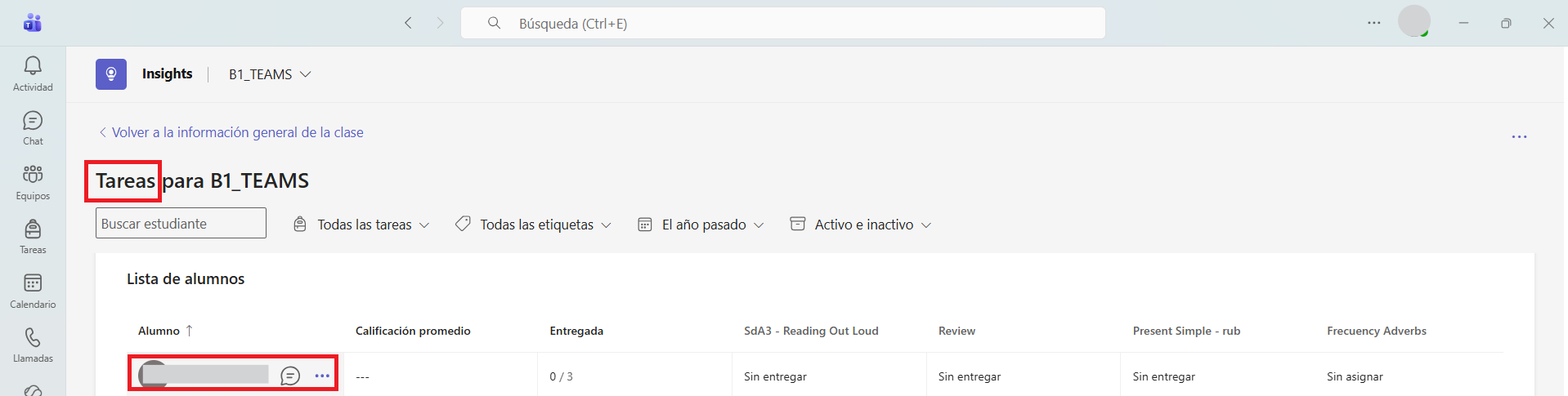
Task: Expand the B1_TEAMS class dropdown
Action: point(270,74)
